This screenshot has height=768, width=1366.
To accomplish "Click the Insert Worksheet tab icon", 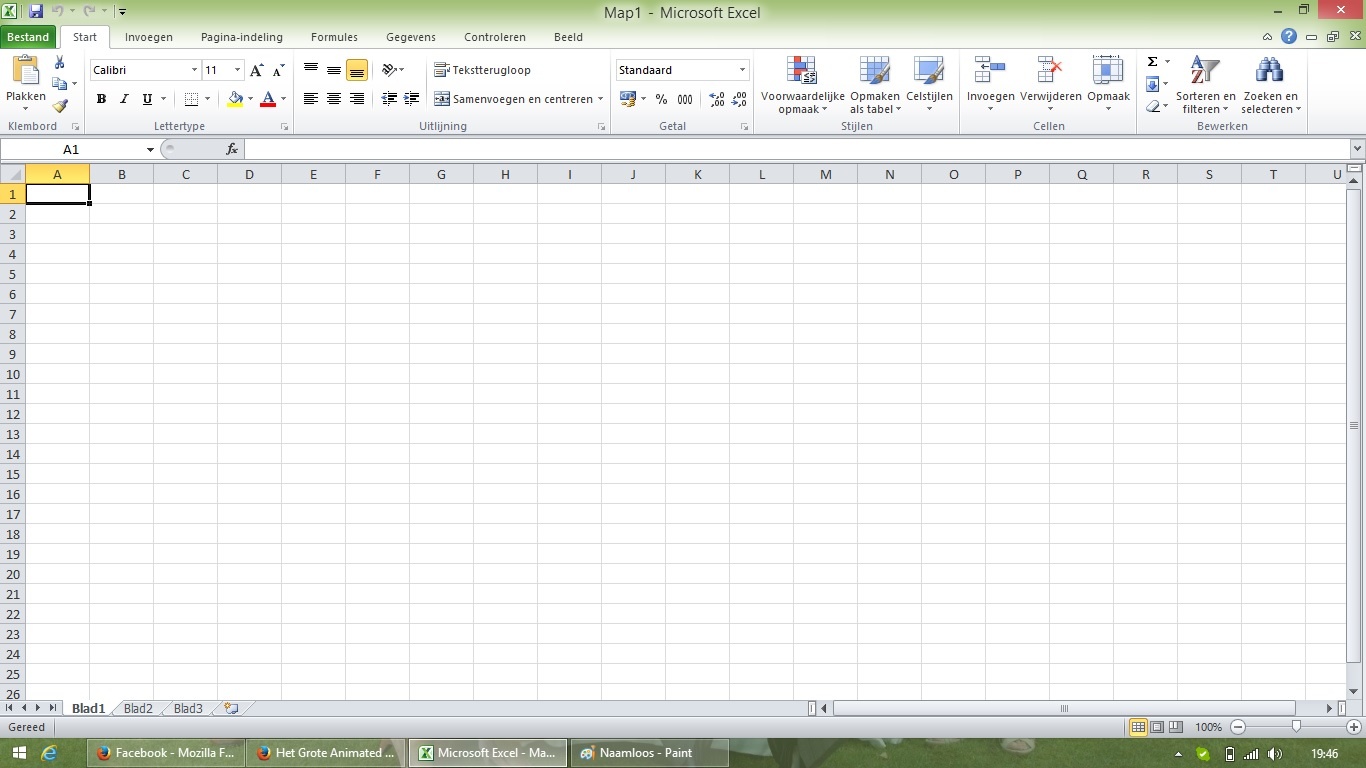I will point(232,708).
